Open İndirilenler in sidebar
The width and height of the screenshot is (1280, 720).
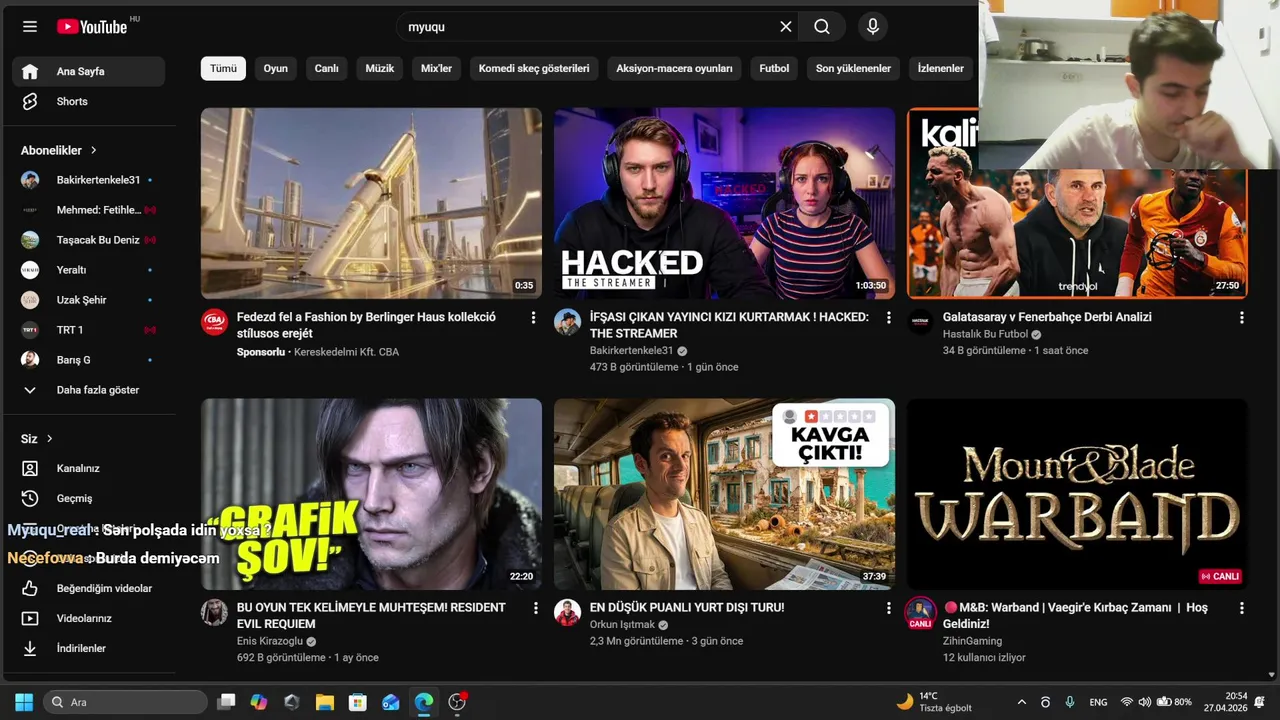point(88,648)
